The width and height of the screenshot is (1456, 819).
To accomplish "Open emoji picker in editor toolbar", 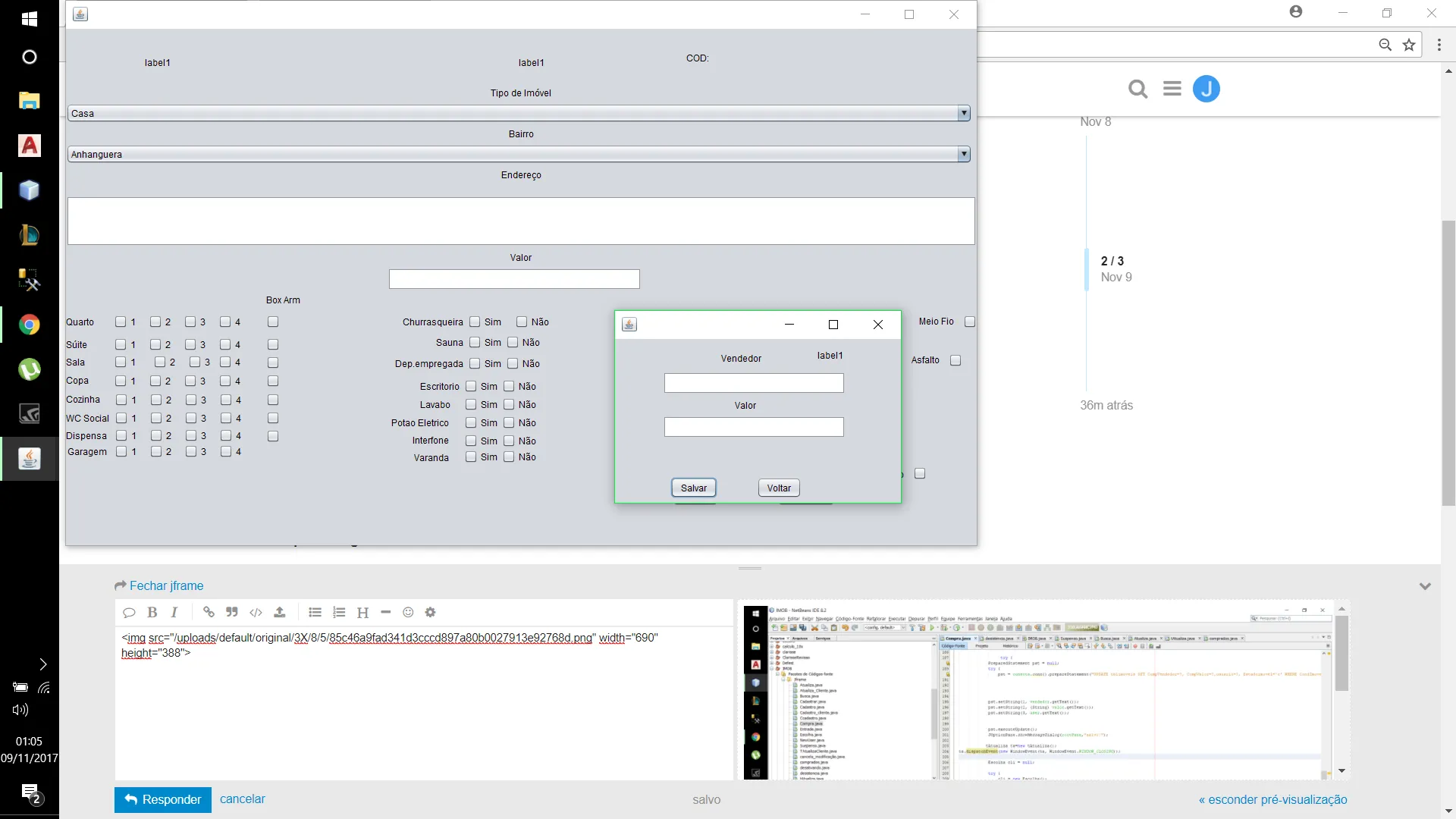I will point(408,613).
